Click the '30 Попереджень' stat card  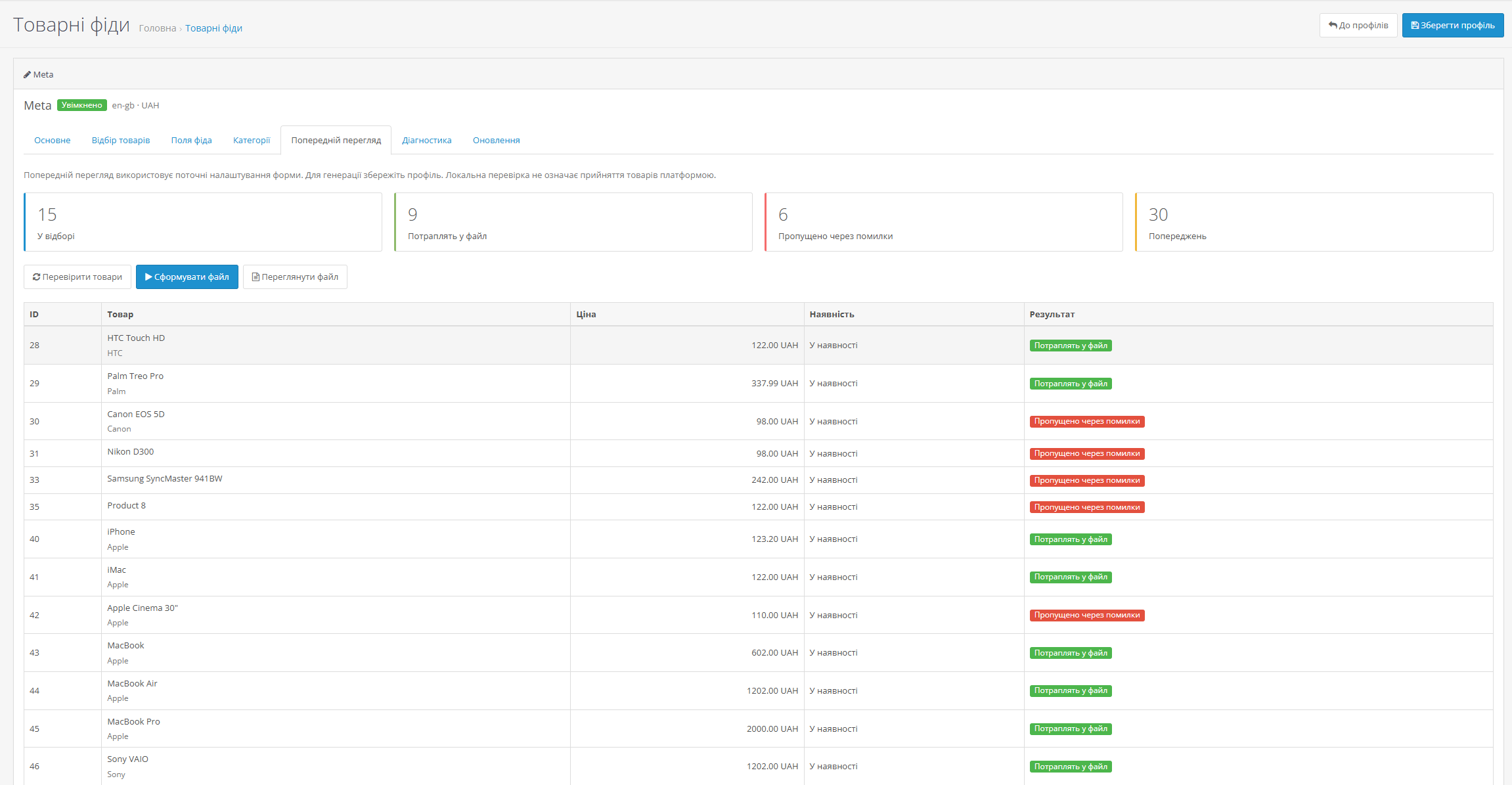1314,222
